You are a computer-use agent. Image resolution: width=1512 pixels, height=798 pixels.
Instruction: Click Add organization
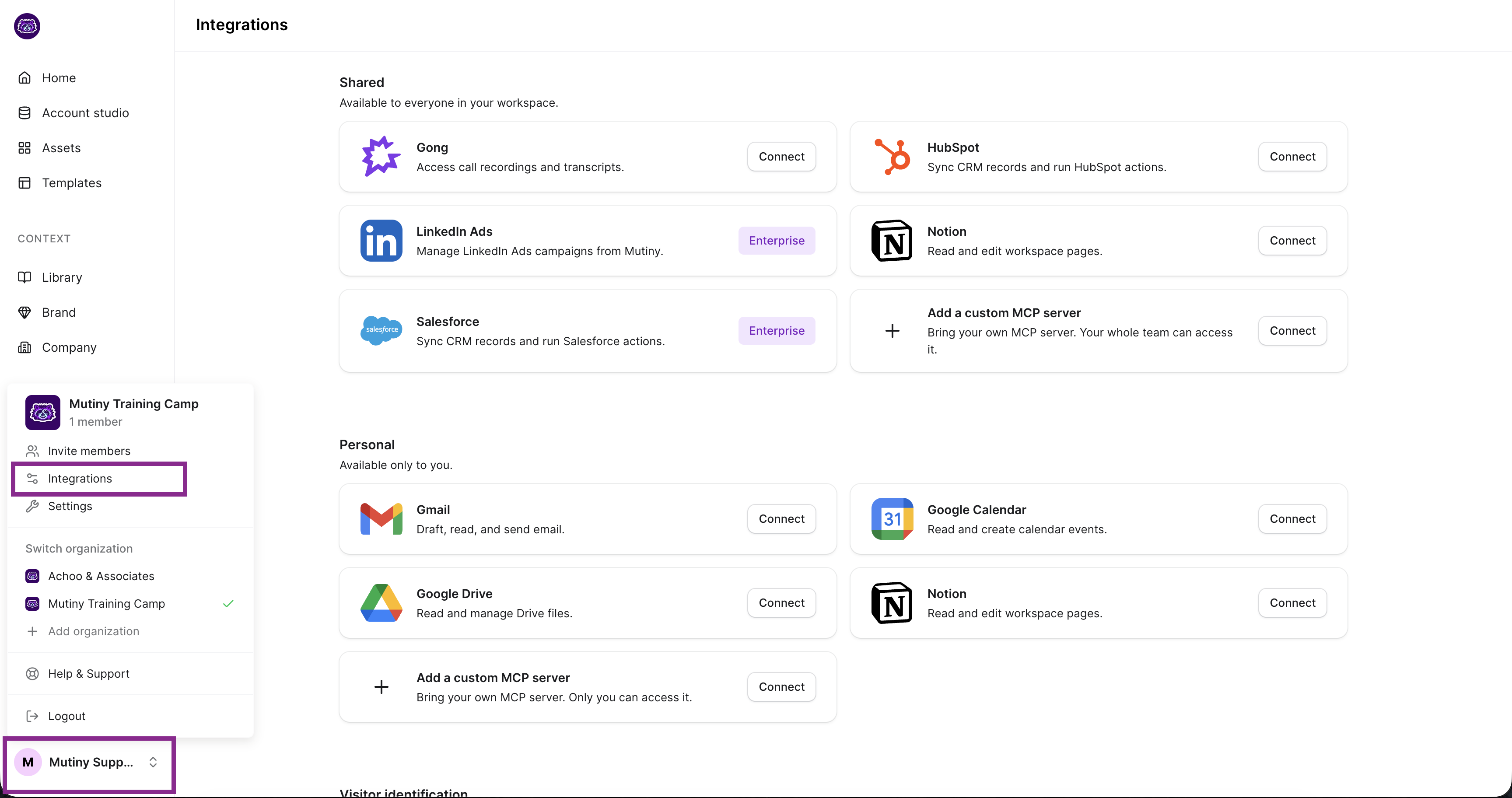tap(130, 631)
